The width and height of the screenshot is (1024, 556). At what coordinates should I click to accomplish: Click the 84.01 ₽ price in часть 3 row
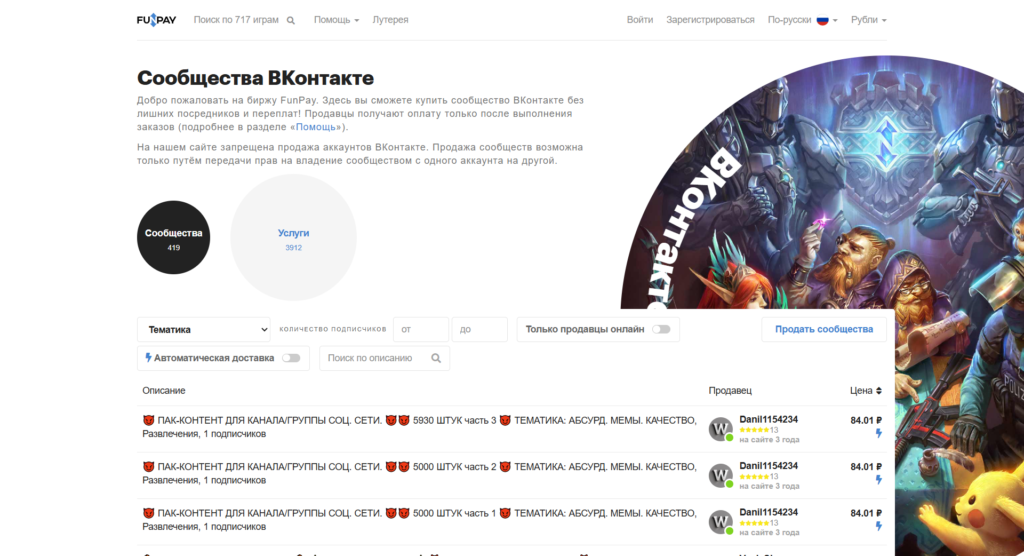(x=866, y=420)
